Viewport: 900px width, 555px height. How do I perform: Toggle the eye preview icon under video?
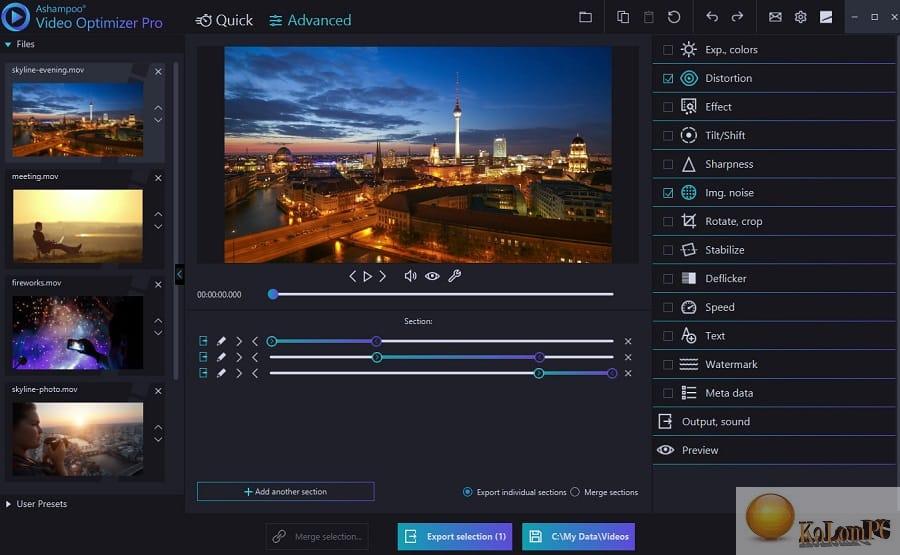[432, 276]
